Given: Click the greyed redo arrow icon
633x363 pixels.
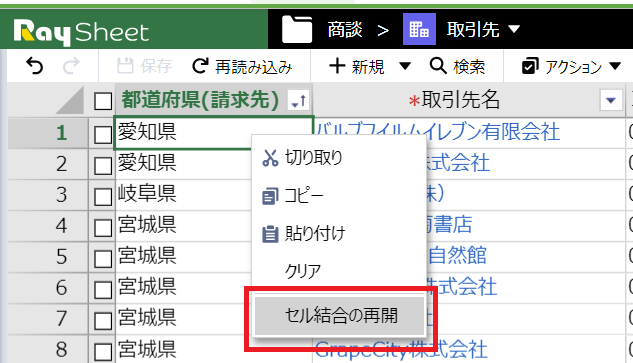Looking at the screenshot, I should [x=71, y=66].
